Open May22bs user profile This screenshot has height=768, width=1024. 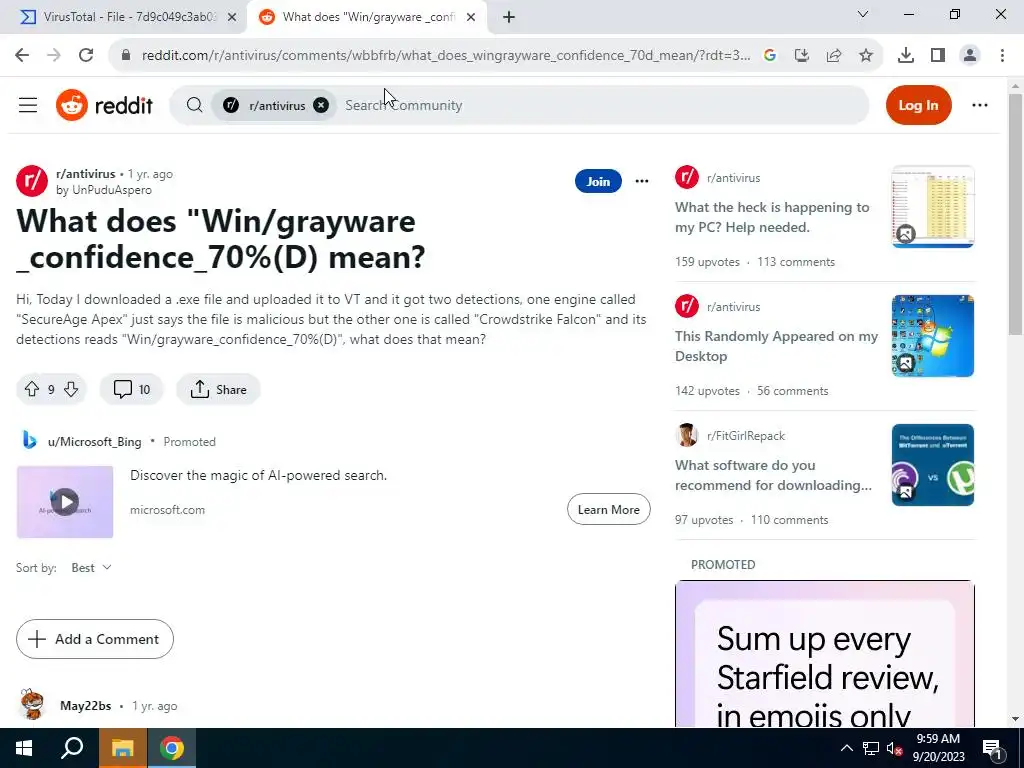86,706
